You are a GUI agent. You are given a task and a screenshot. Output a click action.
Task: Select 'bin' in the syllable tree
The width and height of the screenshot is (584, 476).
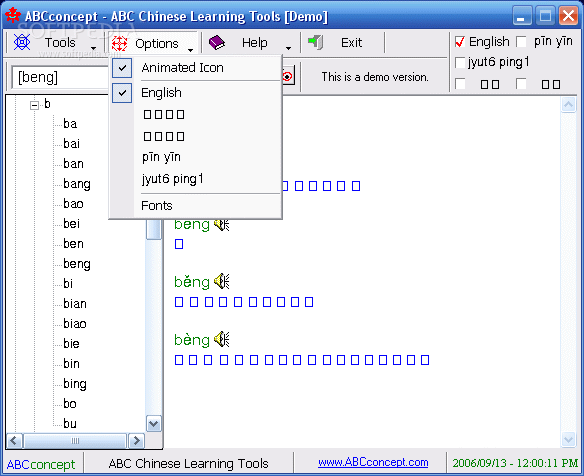(x=71, y=364)
